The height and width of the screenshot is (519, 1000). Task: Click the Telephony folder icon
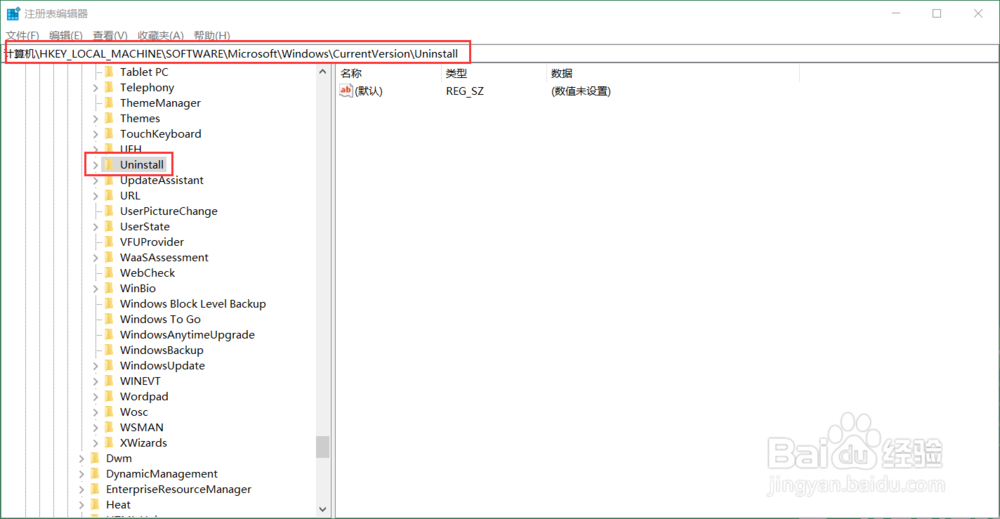[x=109, y=87]
